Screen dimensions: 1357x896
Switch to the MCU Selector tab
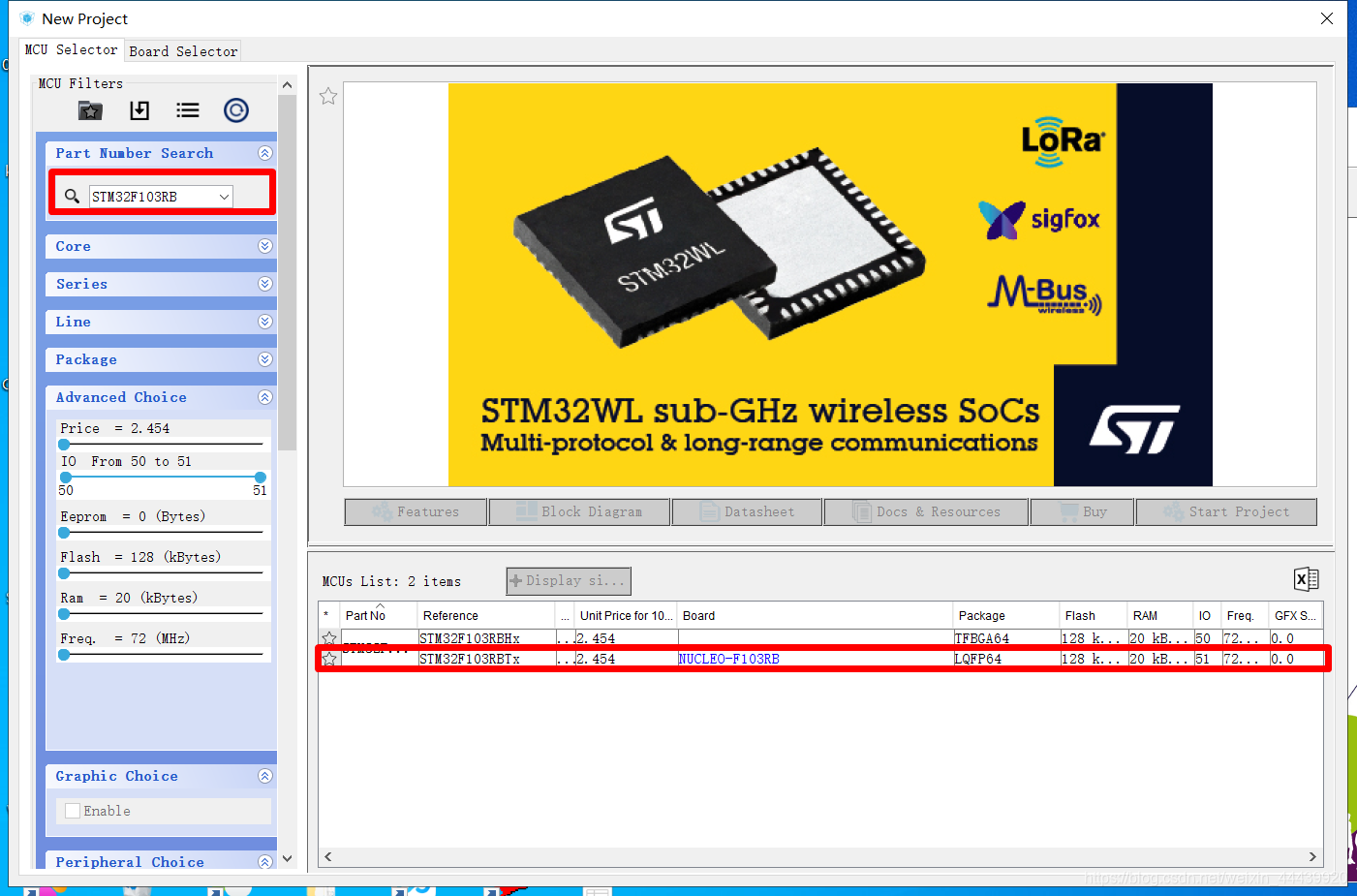[x=71, y=49]
